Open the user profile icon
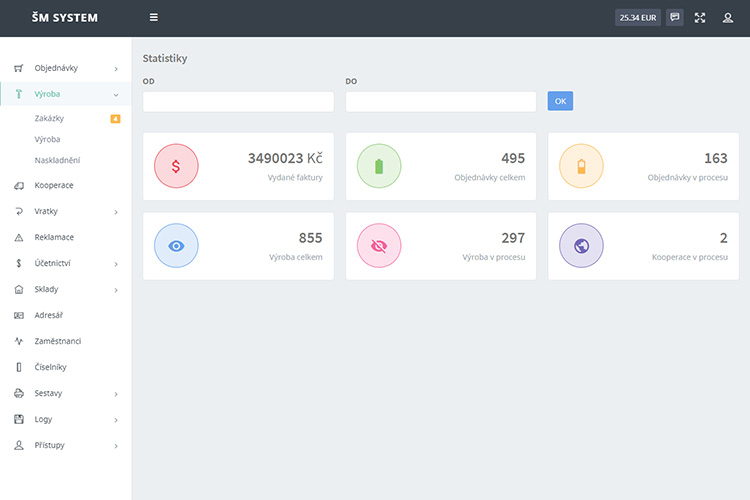Viewport: 750px width, 500px height. click(727, 17)
